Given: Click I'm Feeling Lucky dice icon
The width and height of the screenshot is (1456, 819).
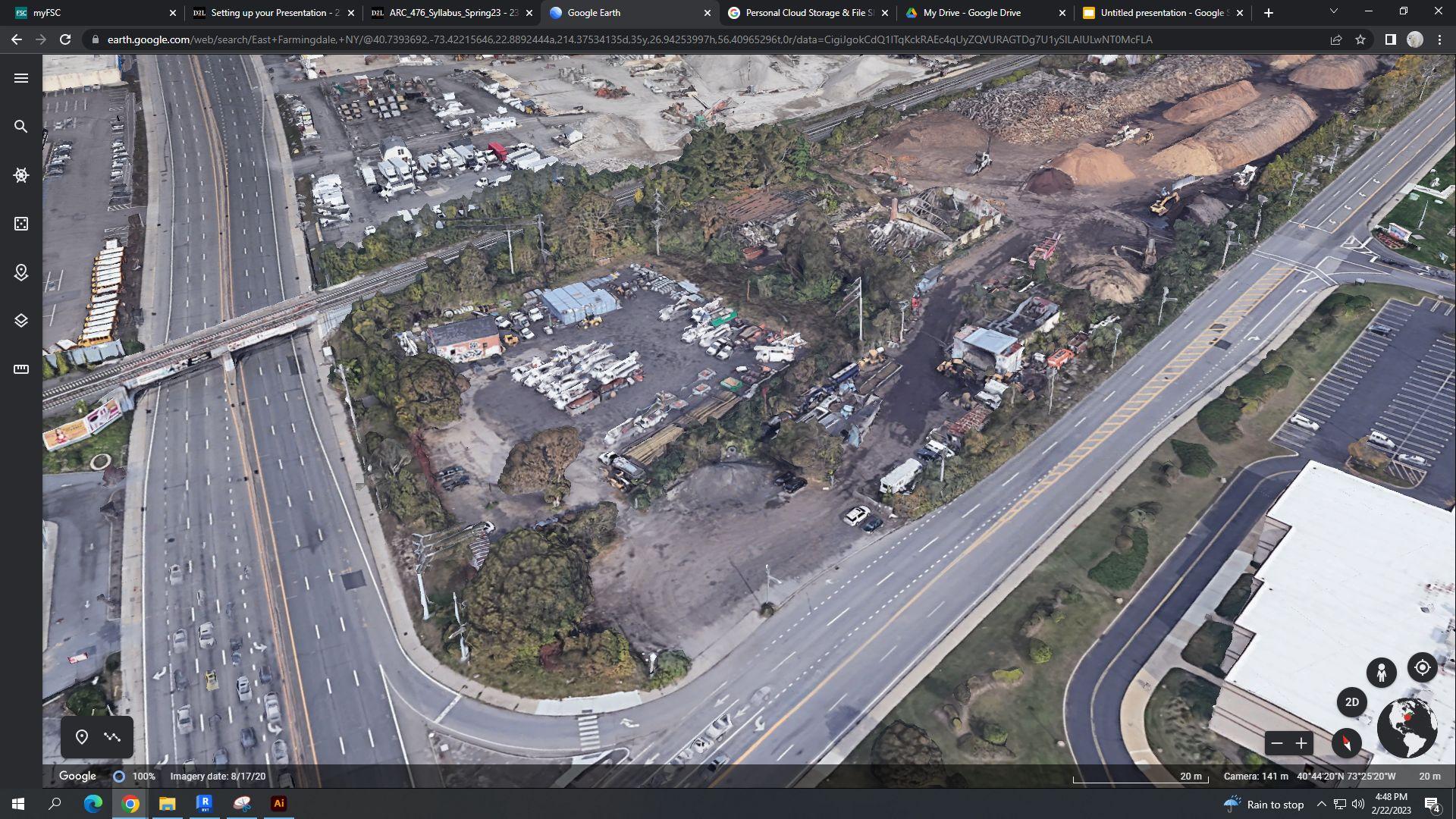Looking at the screenshot, I should (21, 224).
